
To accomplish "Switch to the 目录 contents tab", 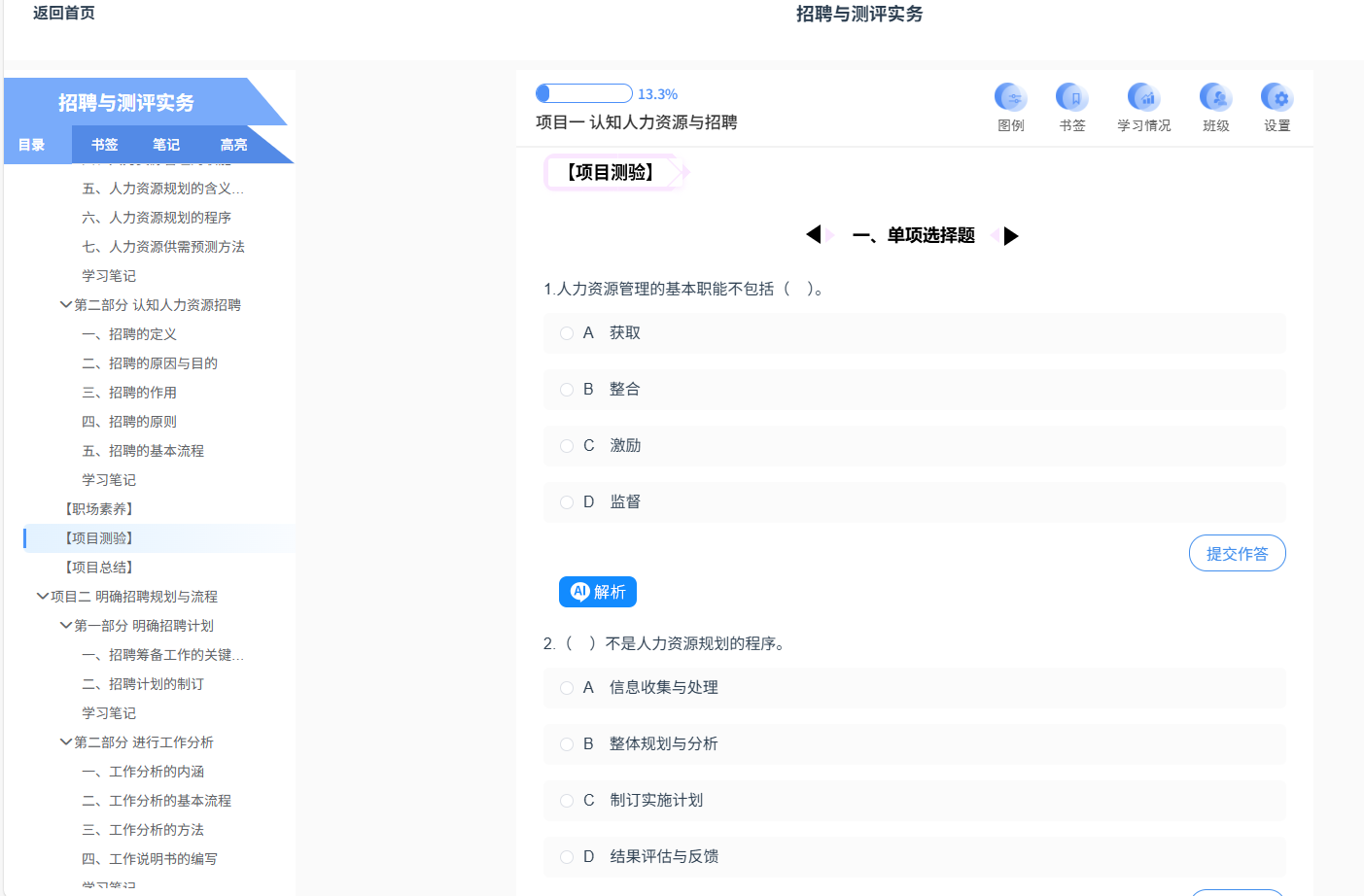I will (x=32, y=145).
